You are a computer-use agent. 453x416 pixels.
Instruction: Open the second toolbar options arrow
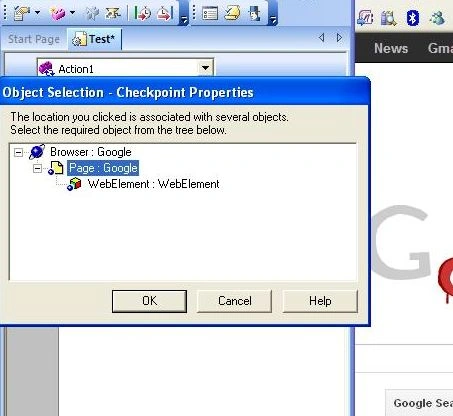pyautogui.click(x=273, y=19)
